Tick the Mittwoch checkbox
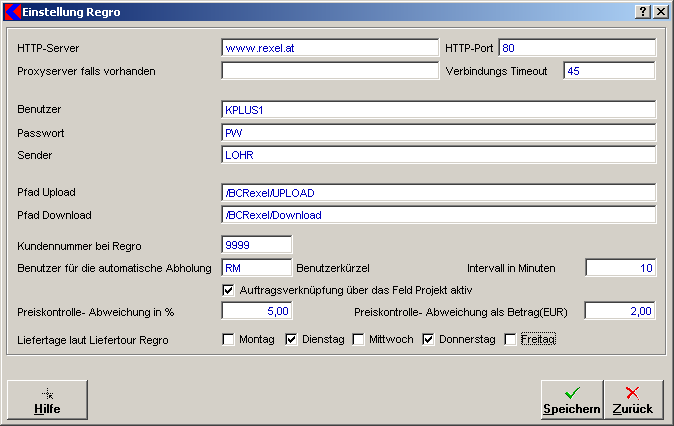Viewport: 674px width, 426px height. point(359,340)
